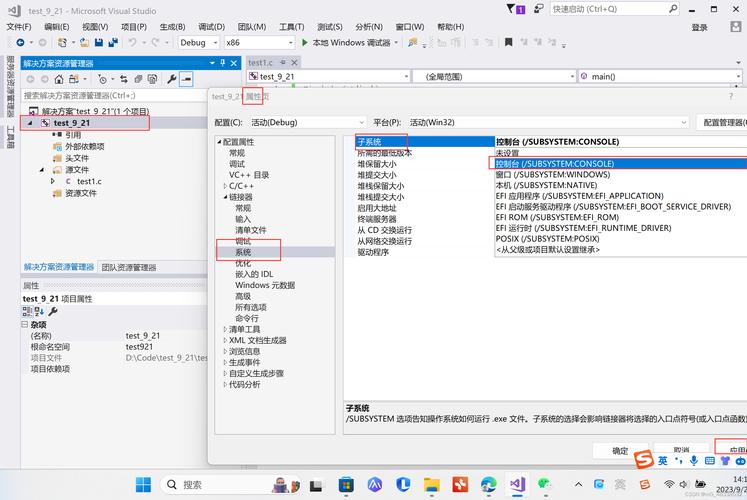Open the 平台(P) 活动(Win32) dropdown
The image size is (747, 500).
pyautogui.click(x=548, y=122)
